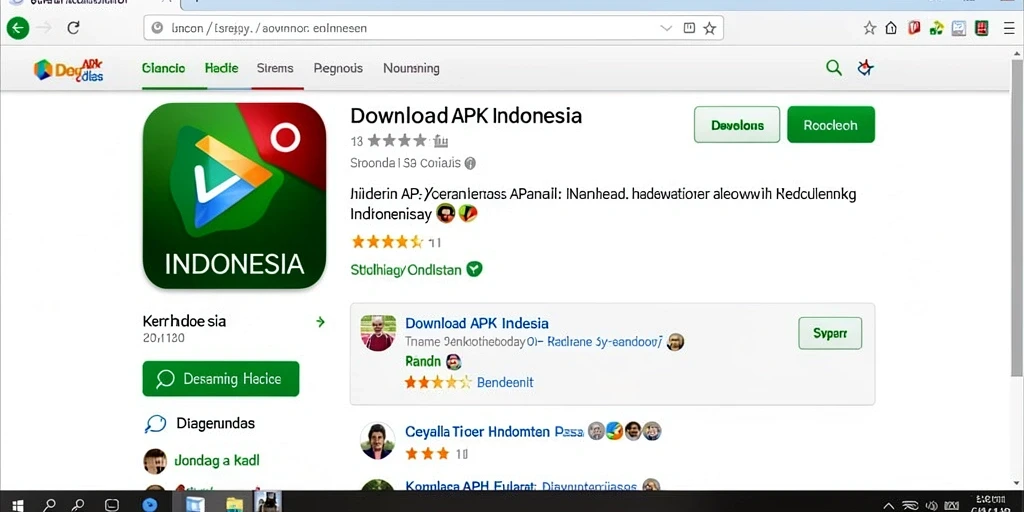The width and height of the screenshot is (1024, 512).
Task: Open the address bar dropdown chevron
Action: 666,28
